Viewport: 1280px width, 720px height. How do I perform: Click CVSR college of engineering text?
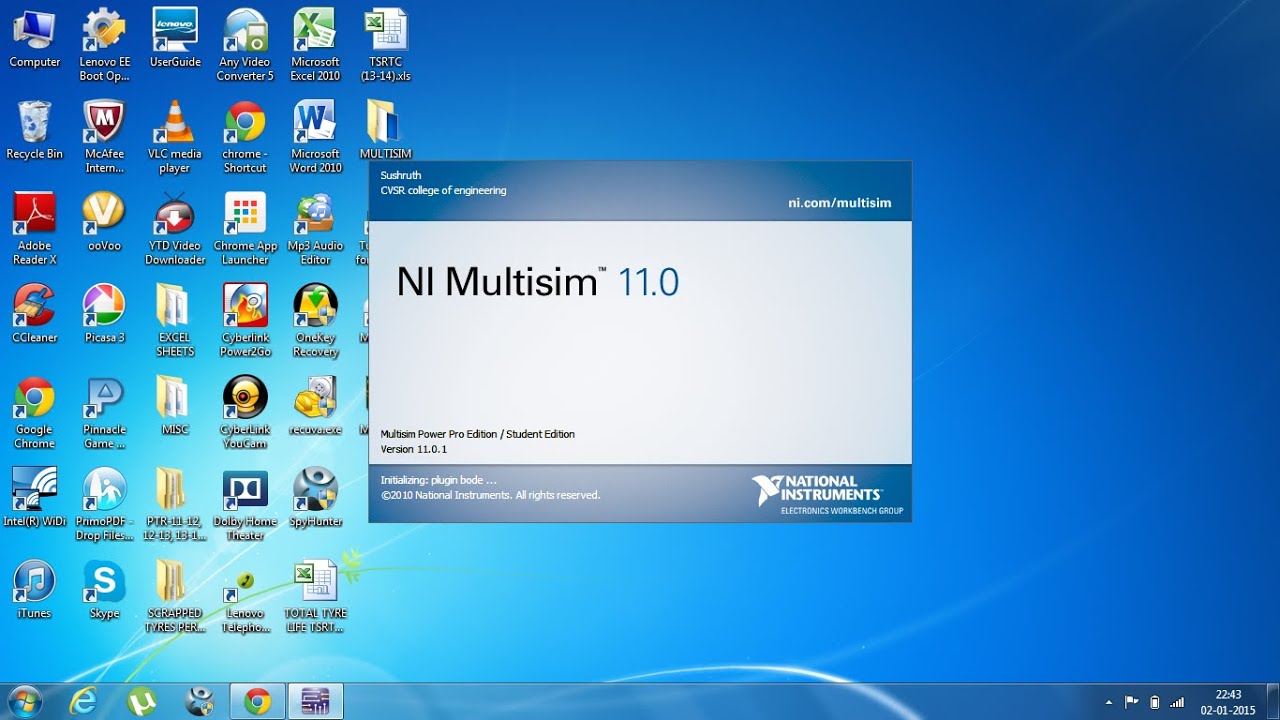443,190
